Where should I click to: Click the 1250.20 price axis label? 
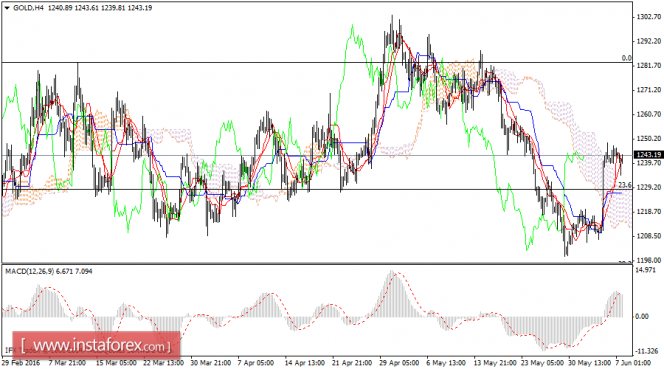point(648,139)
